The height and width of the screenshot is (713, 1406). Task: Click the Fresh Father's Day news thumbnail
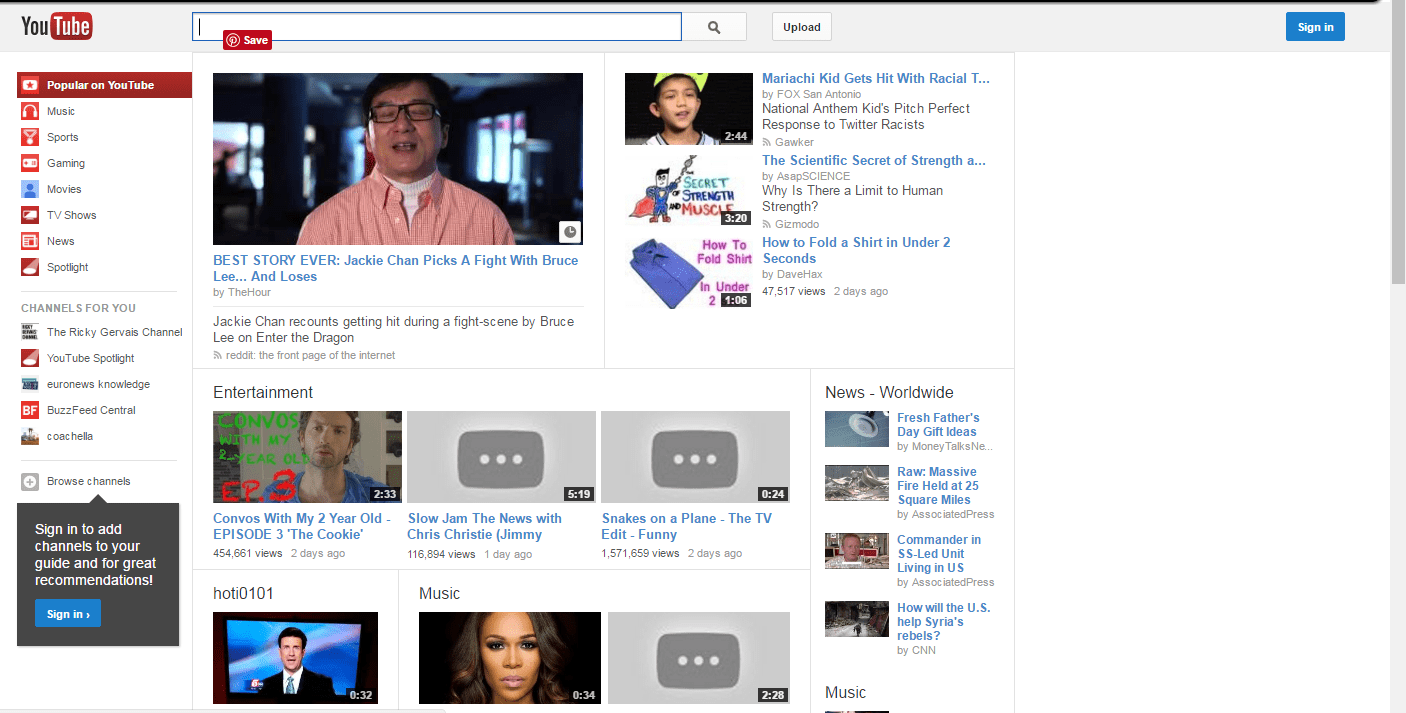tap(857, 429)
